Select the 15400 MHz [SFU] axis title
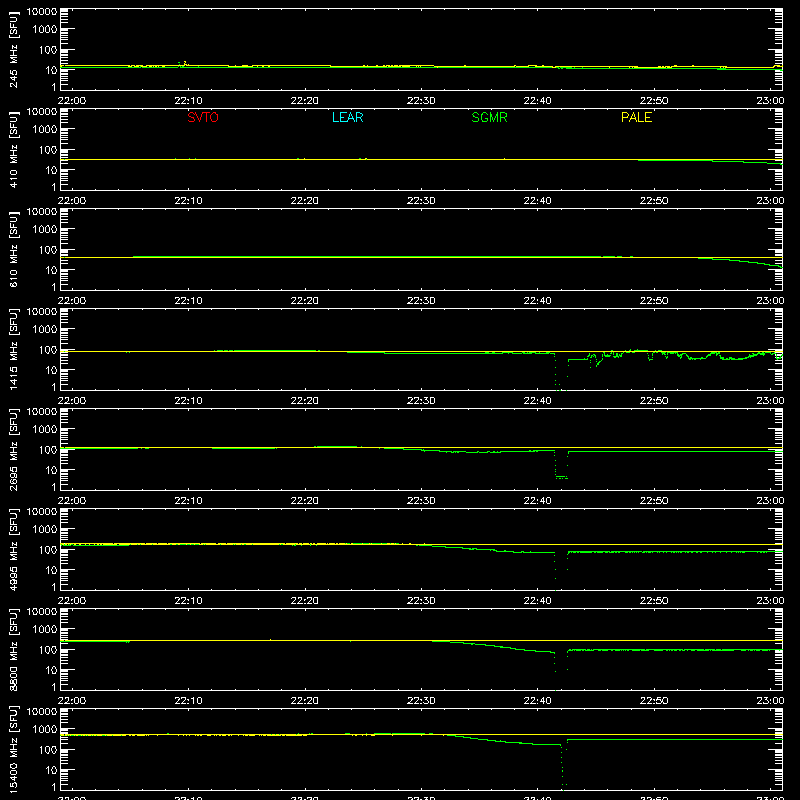Image resolution: width=800 pixels, height=800 pixels. pos(14,749)
